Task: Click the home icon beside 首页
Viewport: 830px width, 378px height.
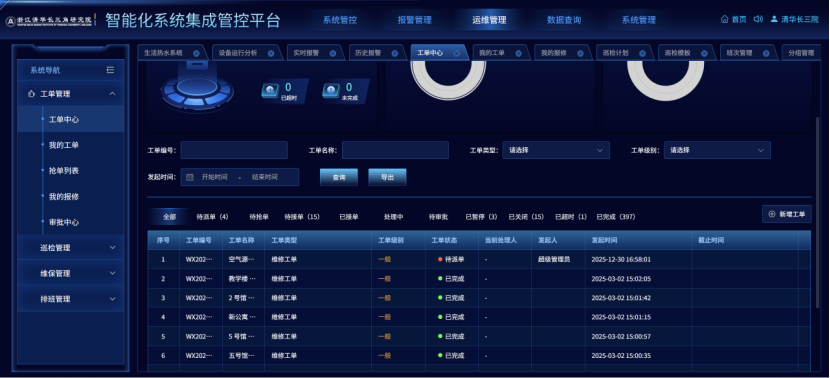Action: pos(725,19)
